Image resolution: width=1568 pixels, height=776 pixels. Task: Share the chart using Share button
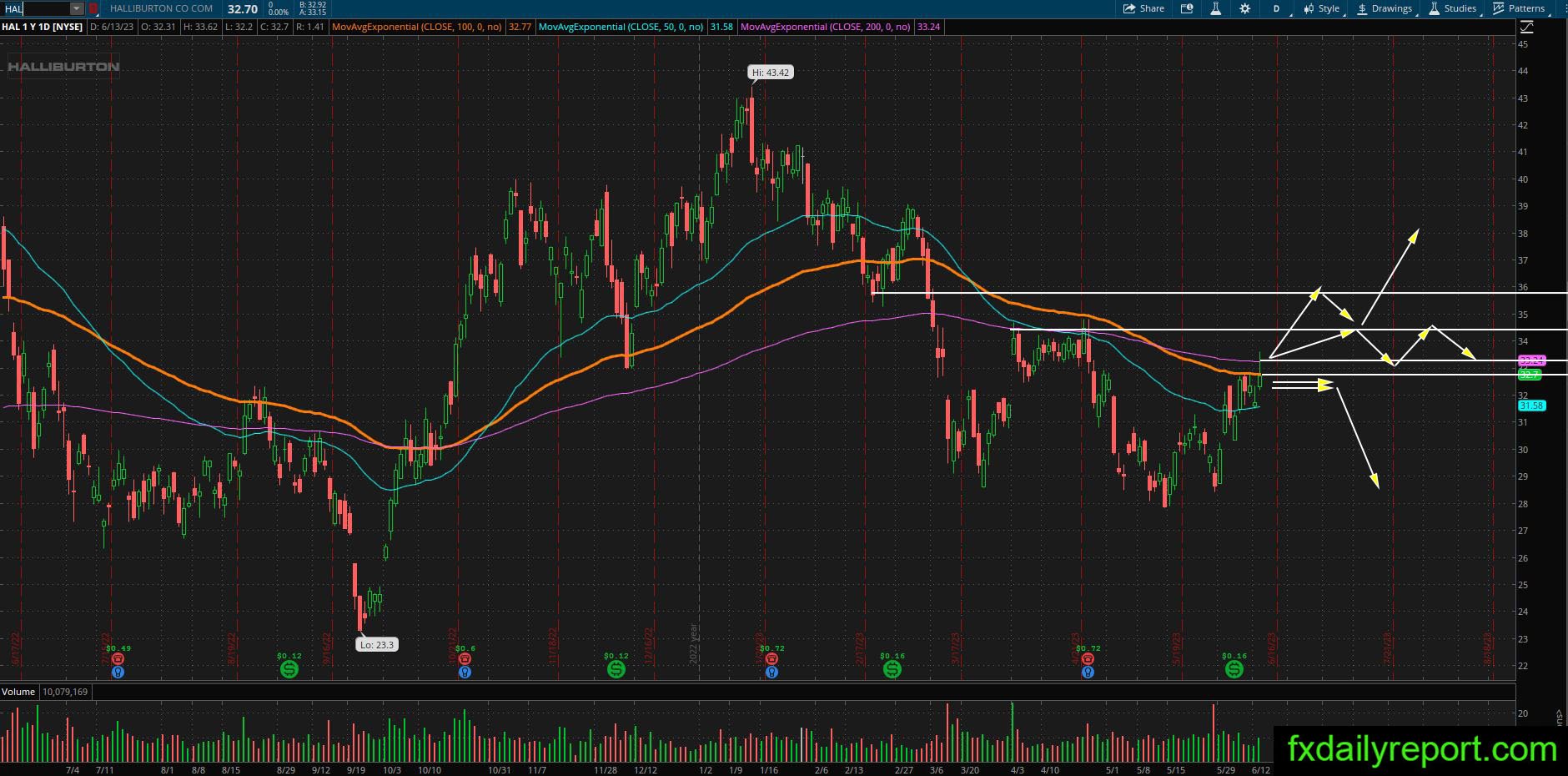point(1143,8)
